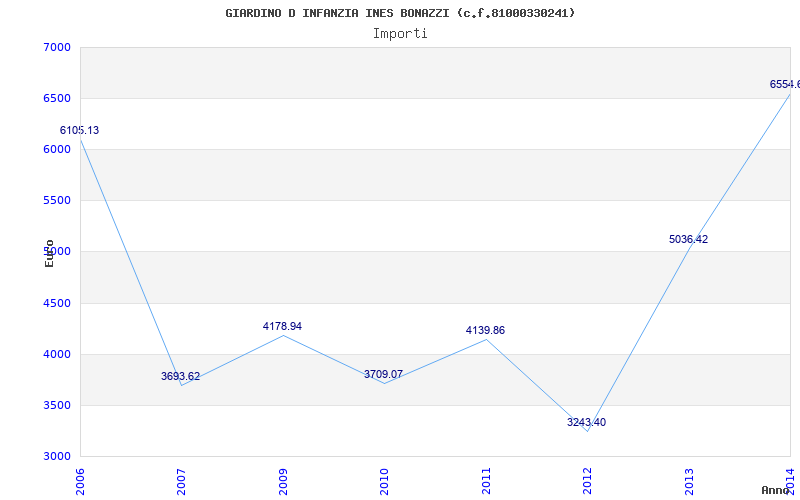Image resolution: width=800 pixels, height=500 pixels.
Task: Click the 6500 y-axis tick label
Action: click(57, 98)
